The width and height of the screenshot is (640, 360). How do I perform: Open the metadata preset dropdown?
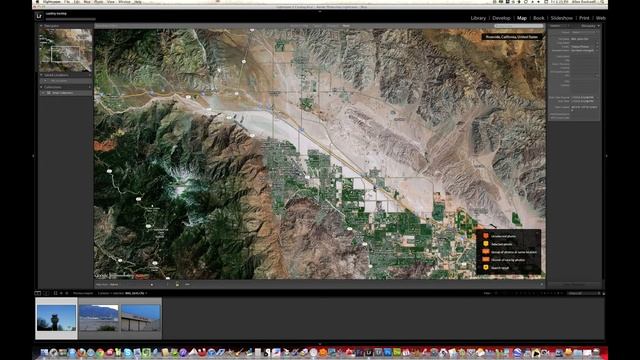(584, 32)
